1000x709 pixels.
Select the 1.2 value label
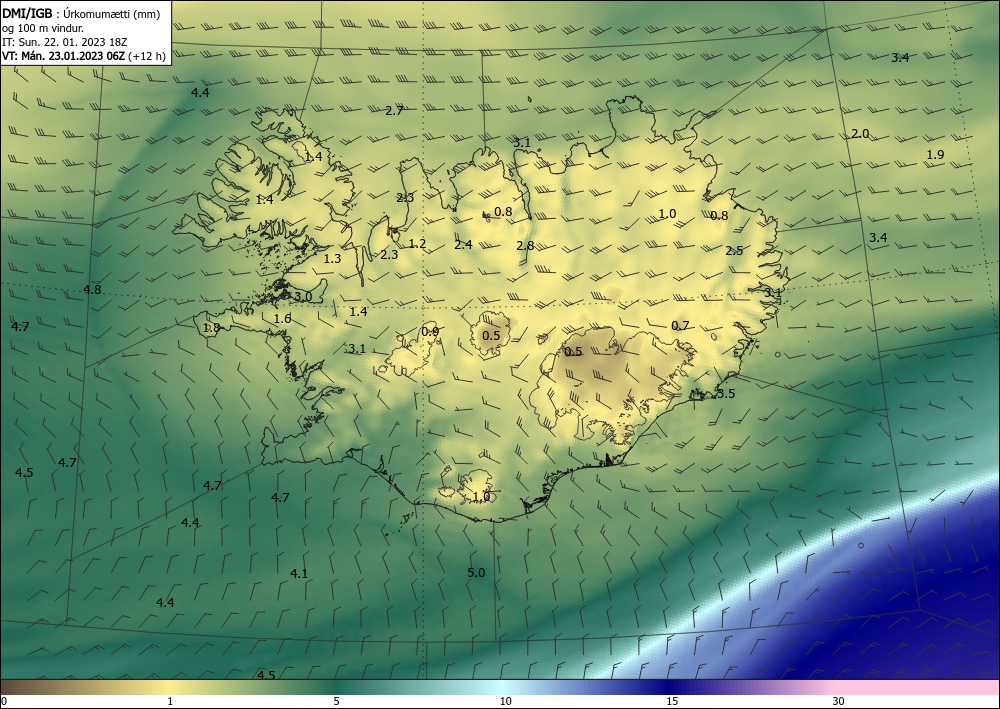(x=417, y=244)
